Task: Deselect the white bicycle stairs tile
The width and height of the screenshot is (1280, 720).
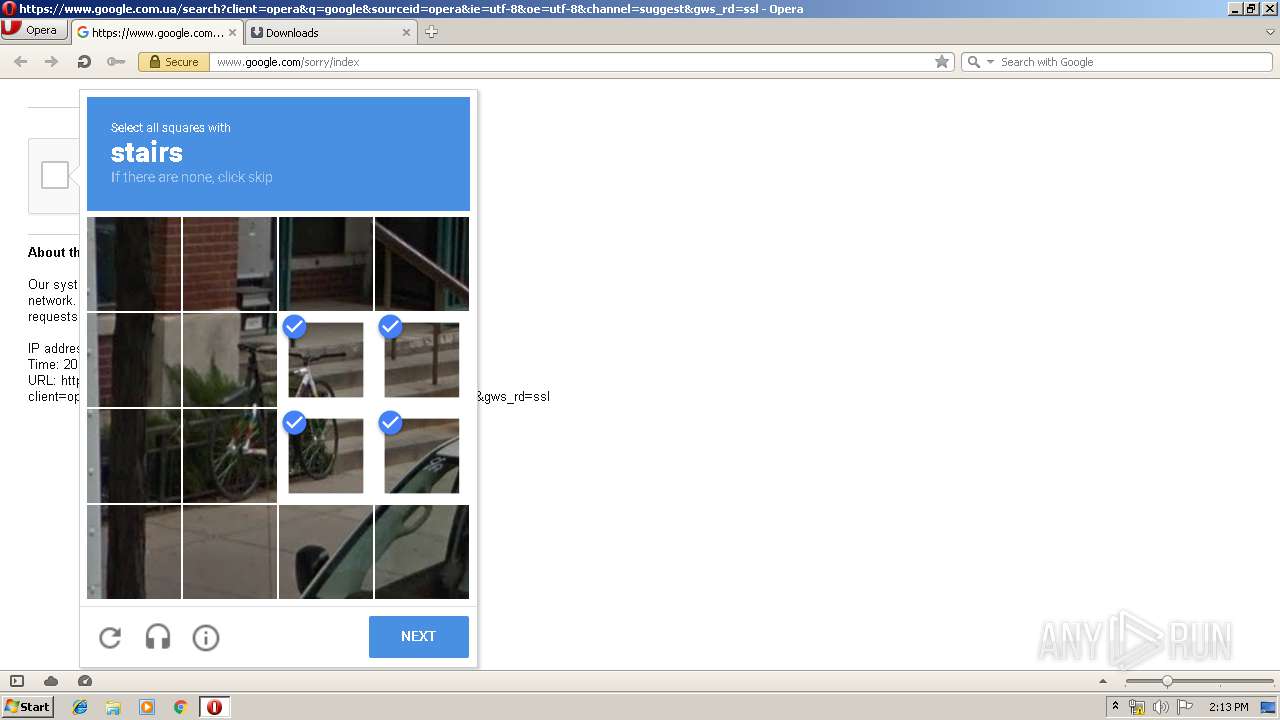Action: pos(326,360)
